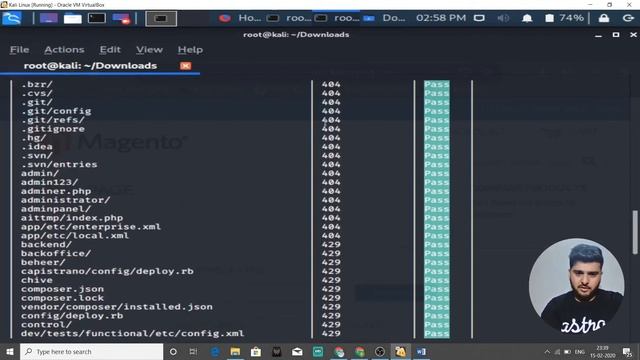
Task: Open the Actions menu in terminal
Action: tap(64, 50)
